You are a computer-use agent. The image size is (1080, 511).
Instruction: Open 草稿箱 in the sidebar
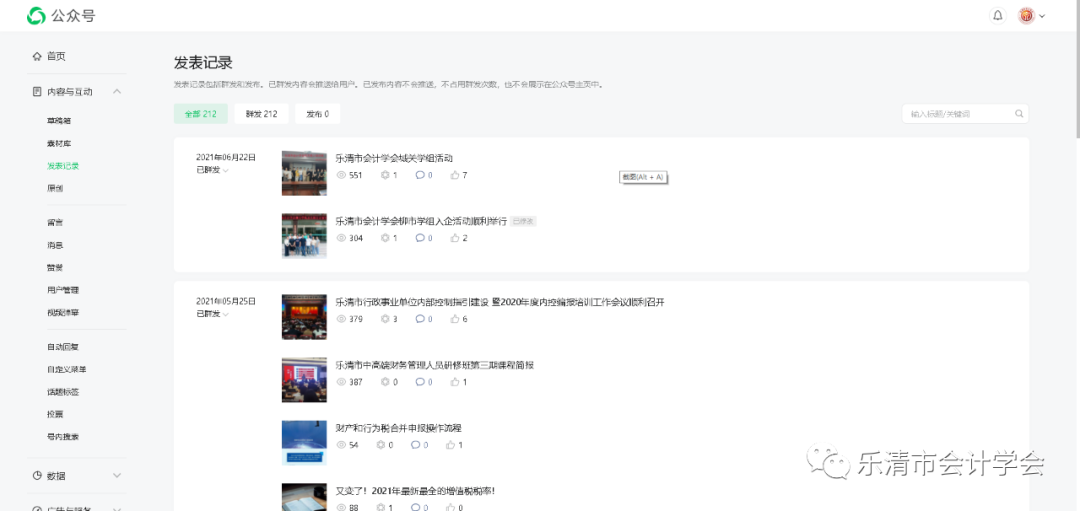(x=59, y=121)
